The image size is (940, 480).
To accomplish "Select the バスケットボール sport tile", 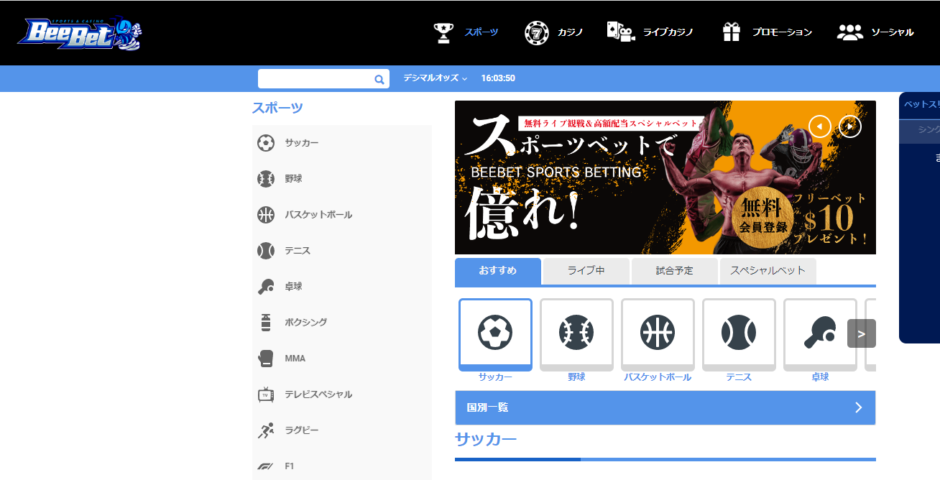I will coord(658,334).
